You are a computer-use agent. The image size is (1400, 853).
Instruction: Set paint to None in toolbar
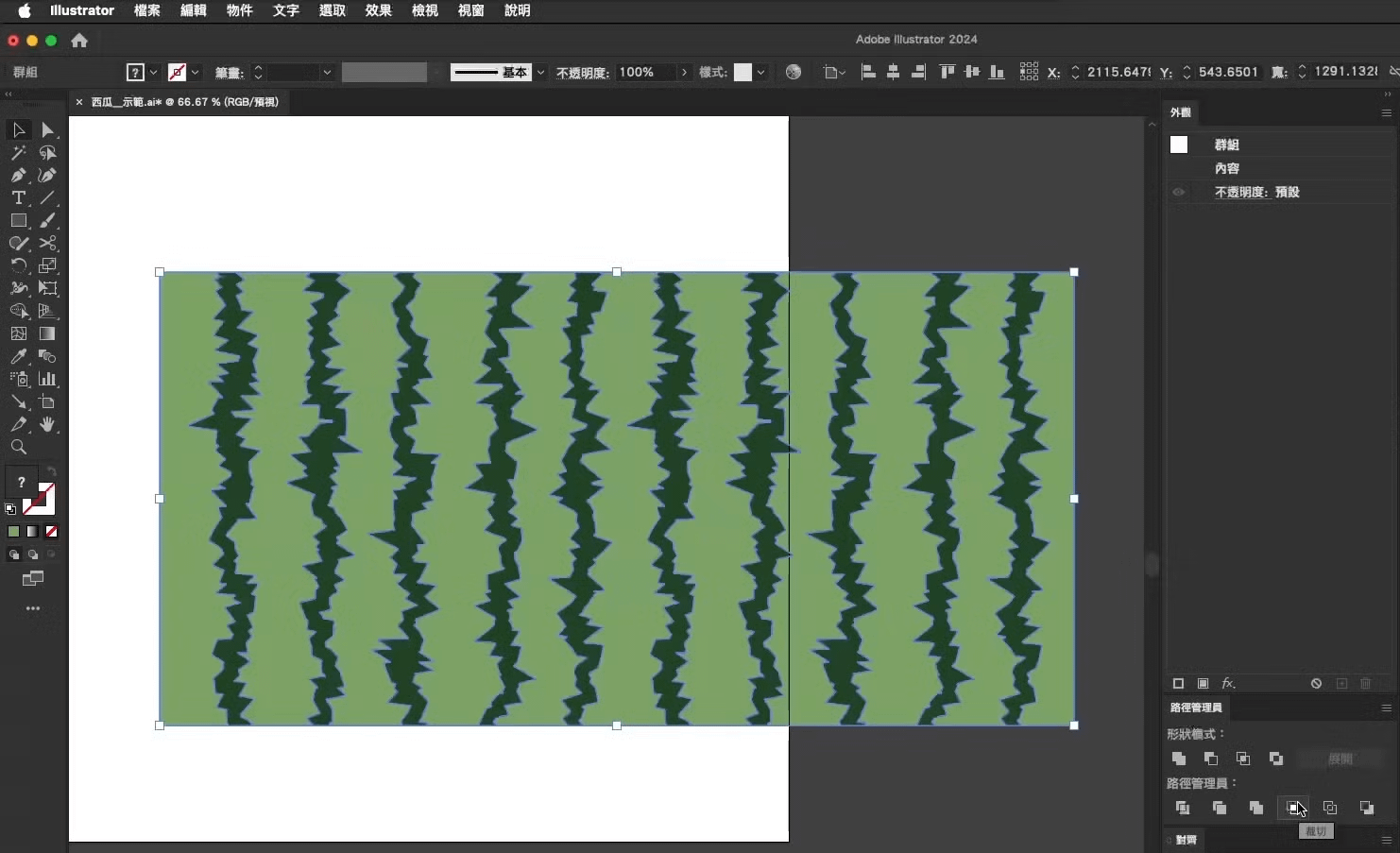pos(52,532)
